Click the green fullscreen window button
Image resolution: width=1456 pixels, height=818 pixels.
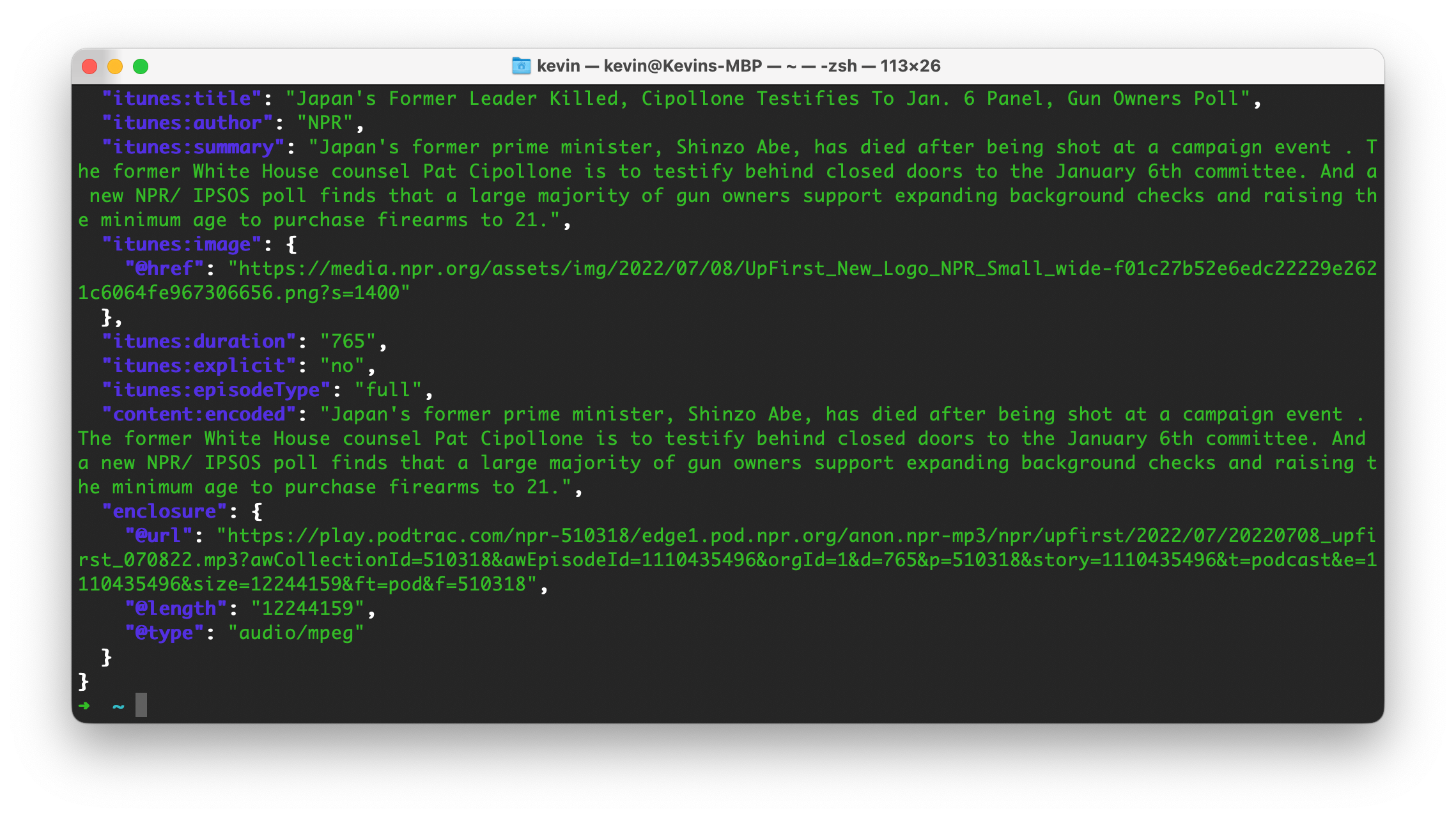point(141,66)
